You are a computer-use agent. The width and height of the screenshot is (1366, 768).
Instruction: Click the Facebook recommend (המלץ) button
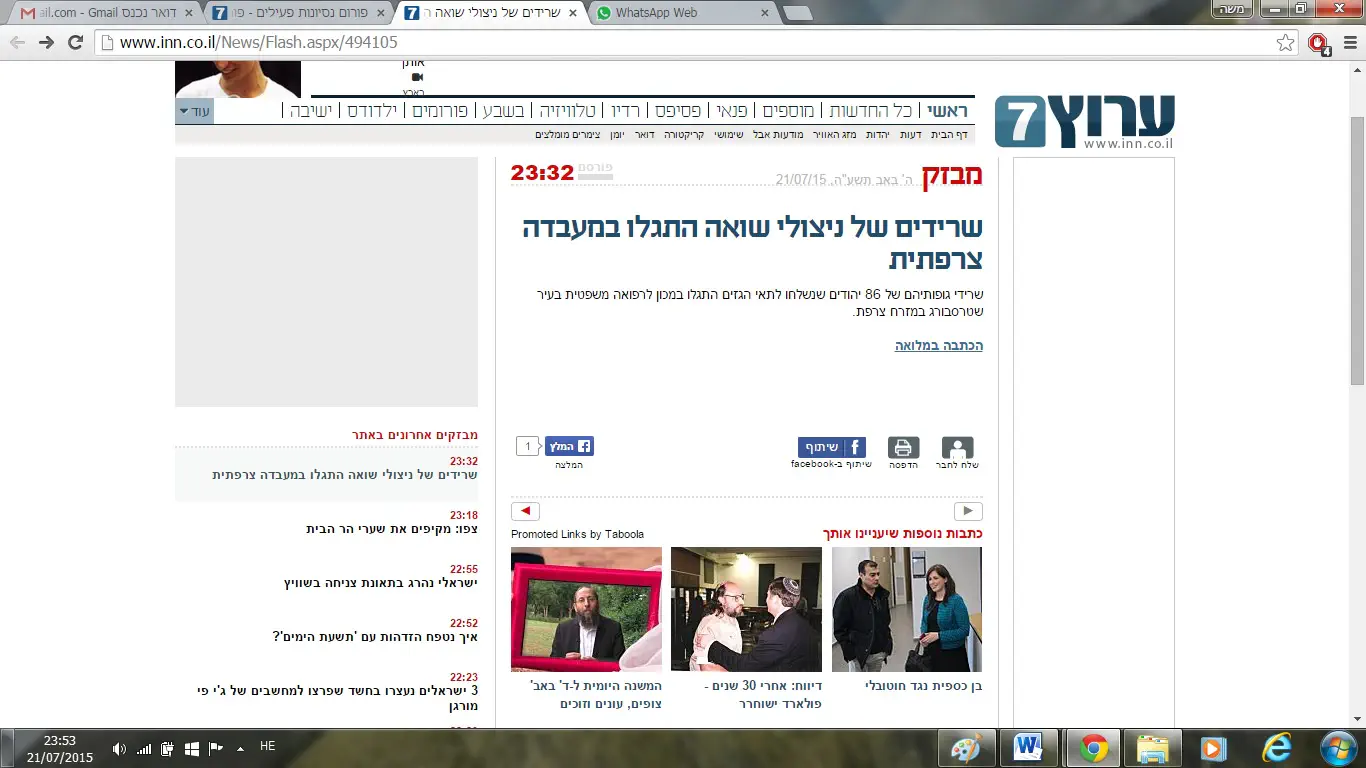[x=569, y=446]
